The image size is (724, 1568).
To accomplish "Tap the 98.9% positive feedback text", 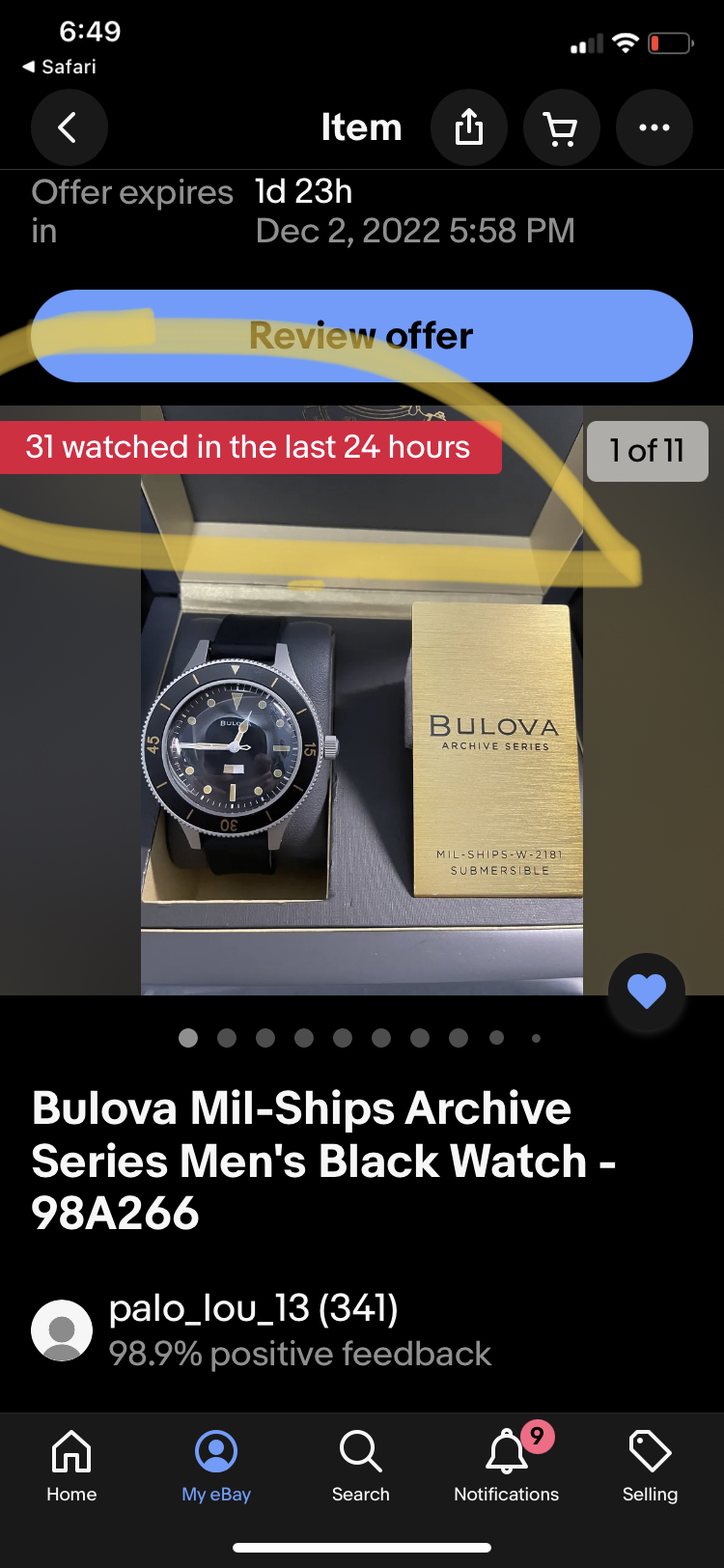I will pyautogui.click(x=299, y=1354).
